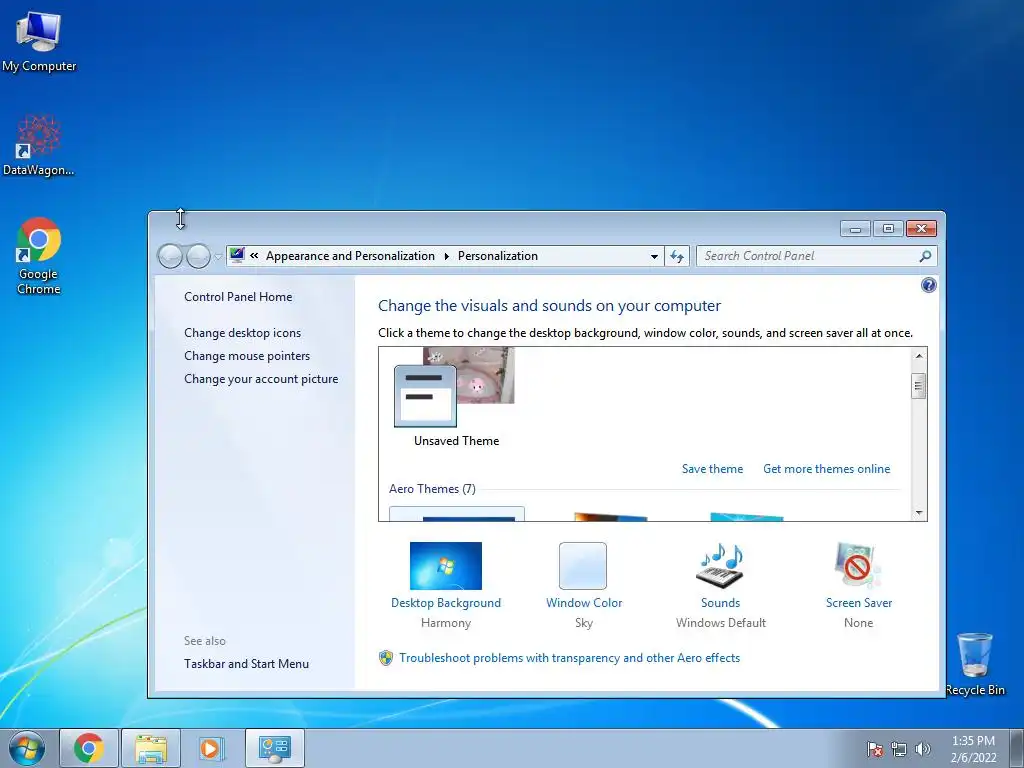Viewport: 1024px width, 768px height.
Task: Click the theme list scrollbar thumb
Action: (x=918, y=386)
